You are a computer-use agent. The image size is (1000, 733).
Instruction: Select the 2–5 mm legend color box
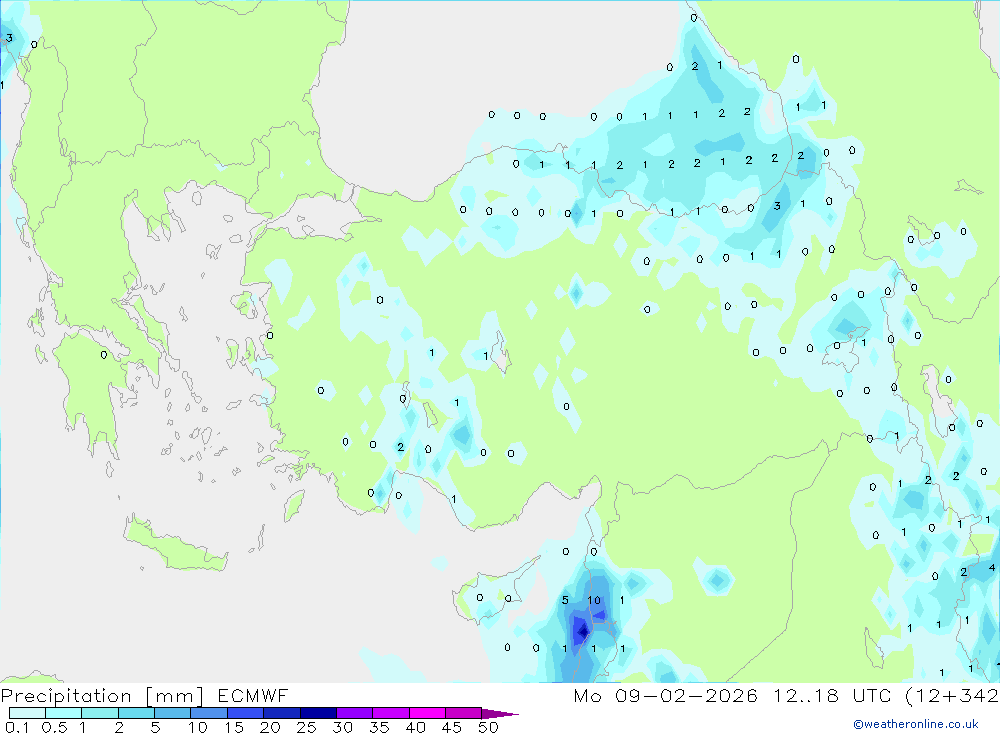[x=136, y=713]
